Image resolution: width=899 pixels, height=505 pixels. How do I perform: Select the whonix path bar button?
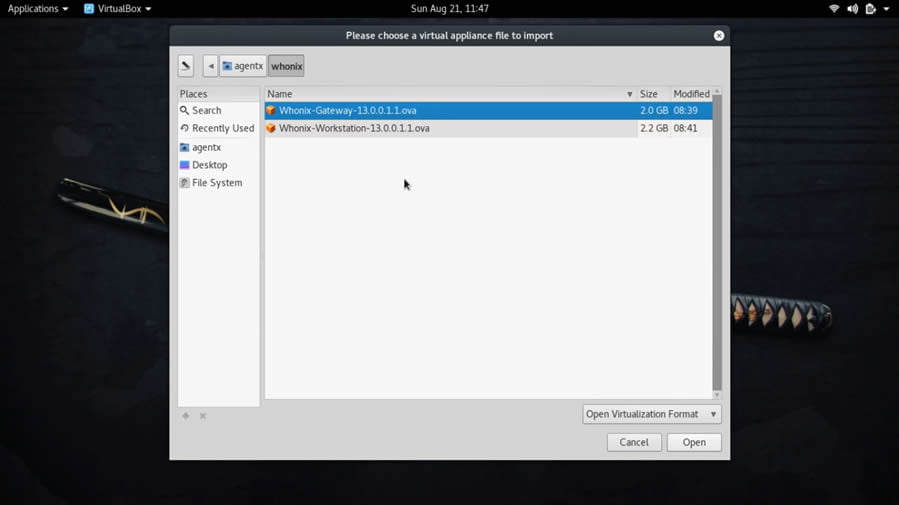287,66
